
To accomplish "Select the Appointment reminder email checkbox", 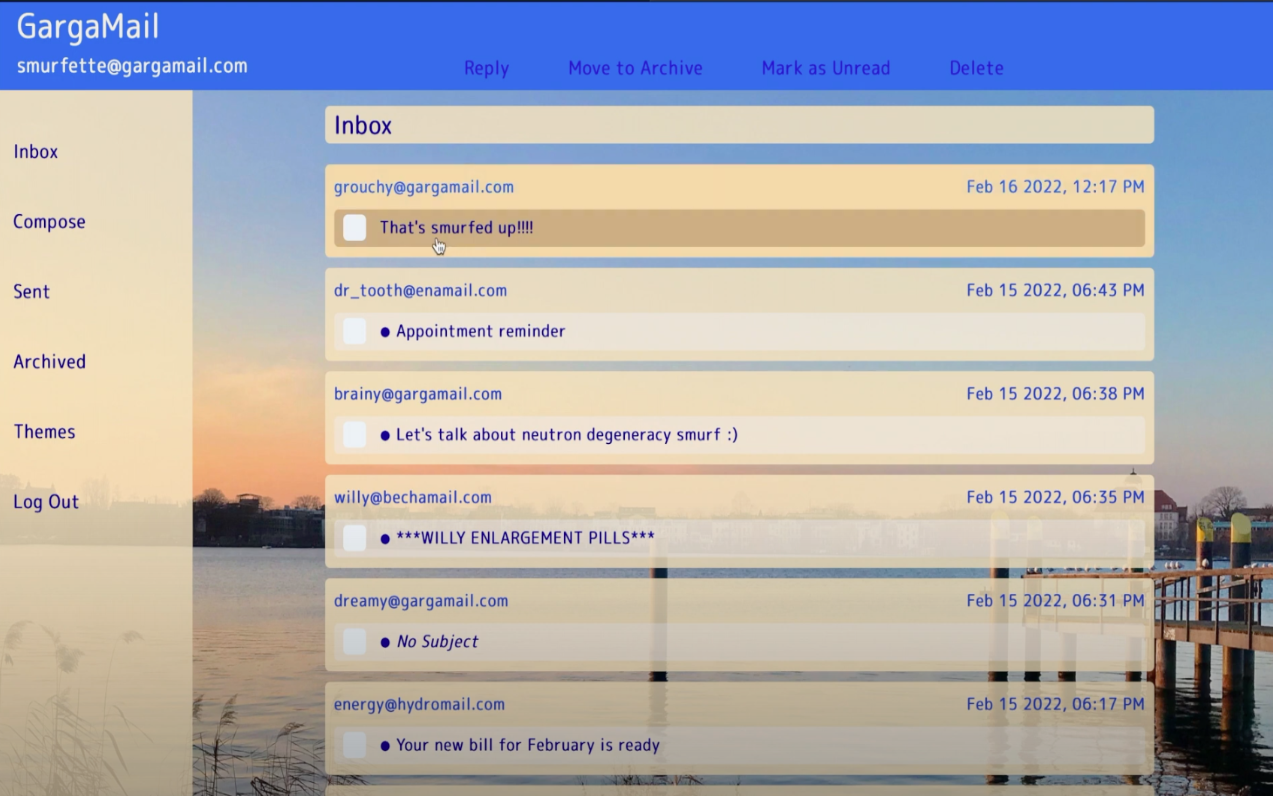I will 355,331.
